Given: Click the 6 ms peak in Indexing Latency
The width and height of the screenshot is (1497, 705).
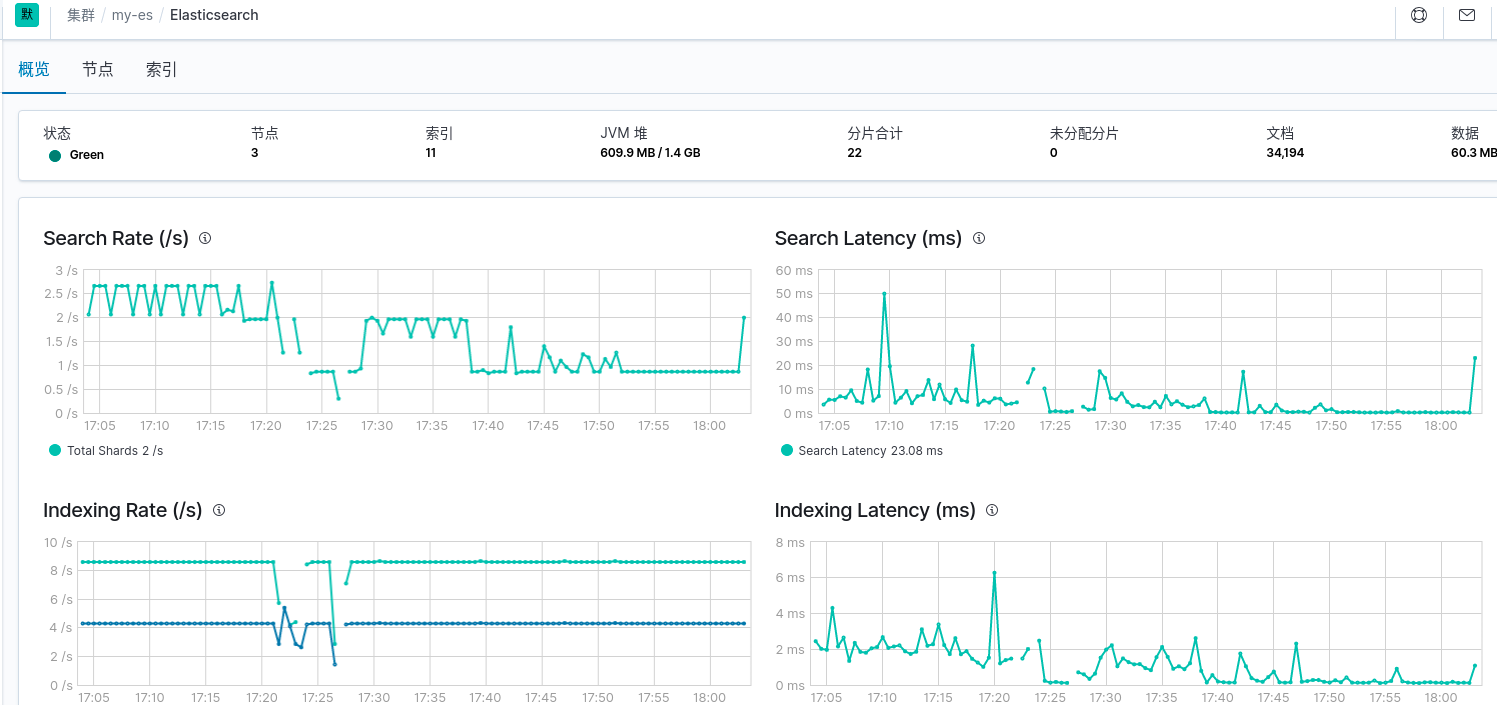Looking at the screenshot, I should coord(994,573).
